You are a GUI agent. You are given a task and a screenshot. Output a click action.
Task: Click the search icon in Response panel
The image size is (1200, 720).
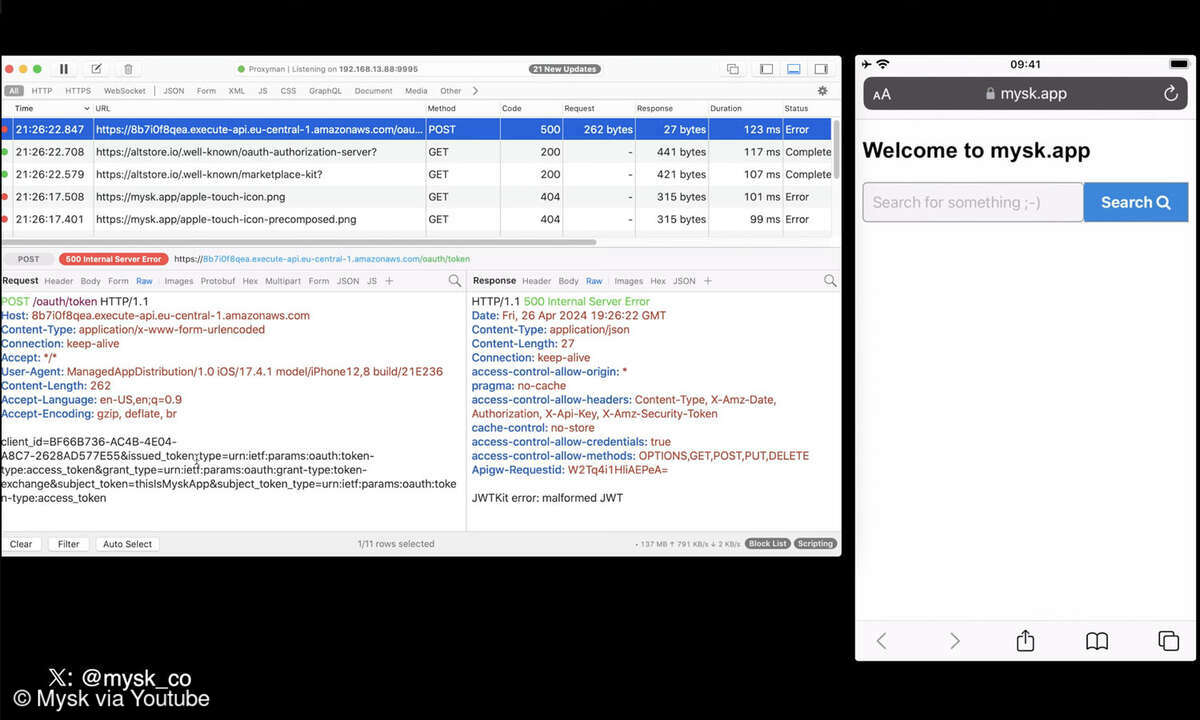coord(830,281)
